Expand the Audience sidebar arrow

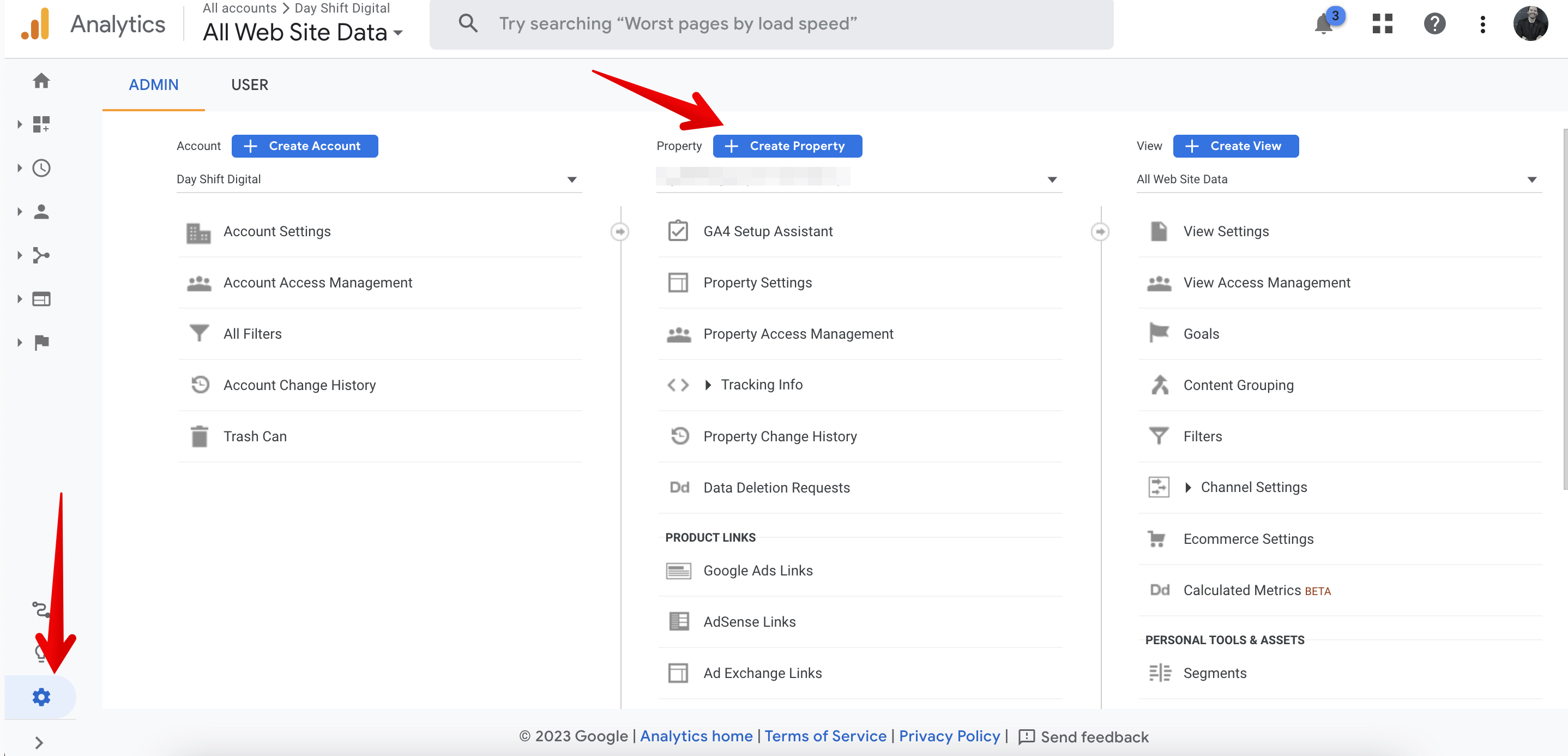pyautogui.click(x=20, y=212)
